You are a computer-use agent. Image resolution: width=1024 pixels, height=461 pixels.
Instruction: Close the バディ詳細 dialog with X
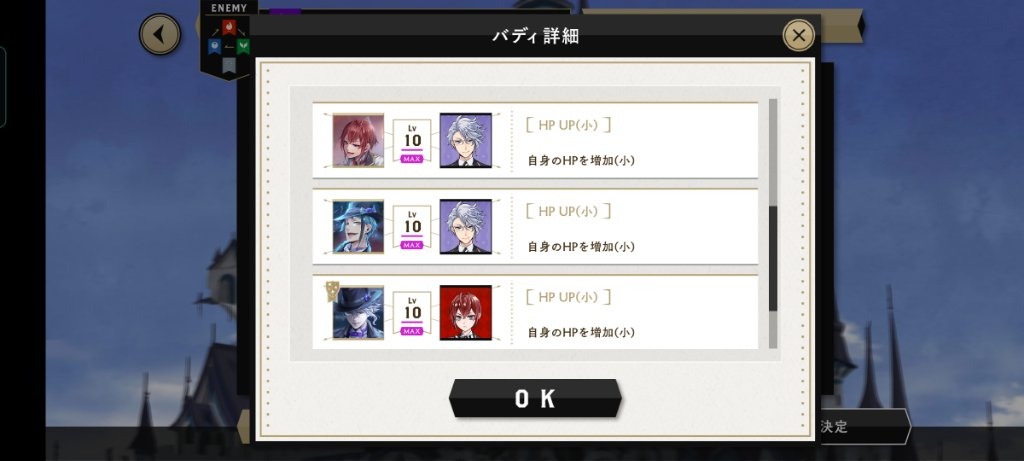tap(798, 35)
